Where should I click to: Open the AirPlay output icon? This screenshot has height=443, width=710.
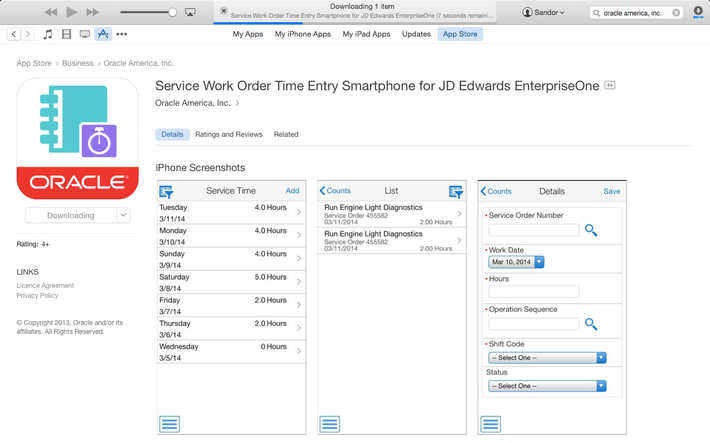pos(190,12)
